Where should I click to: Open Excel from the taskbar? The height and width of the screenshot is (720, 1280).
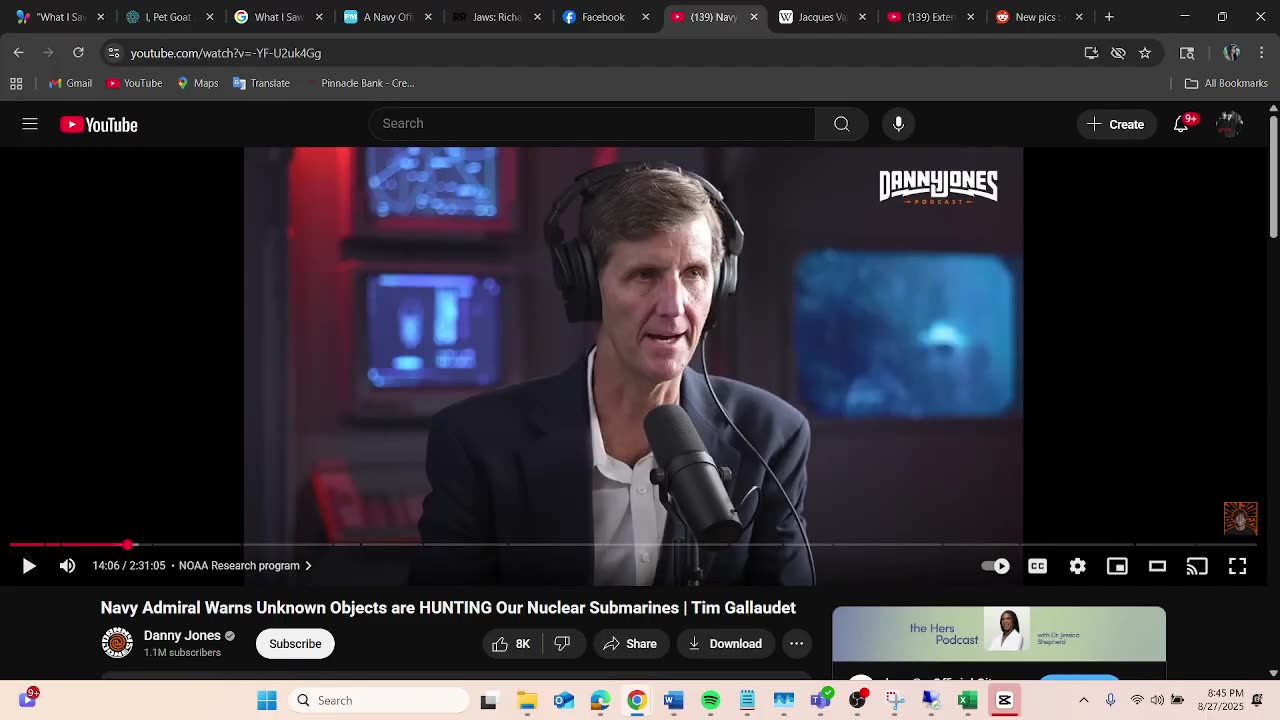(967, 701)
